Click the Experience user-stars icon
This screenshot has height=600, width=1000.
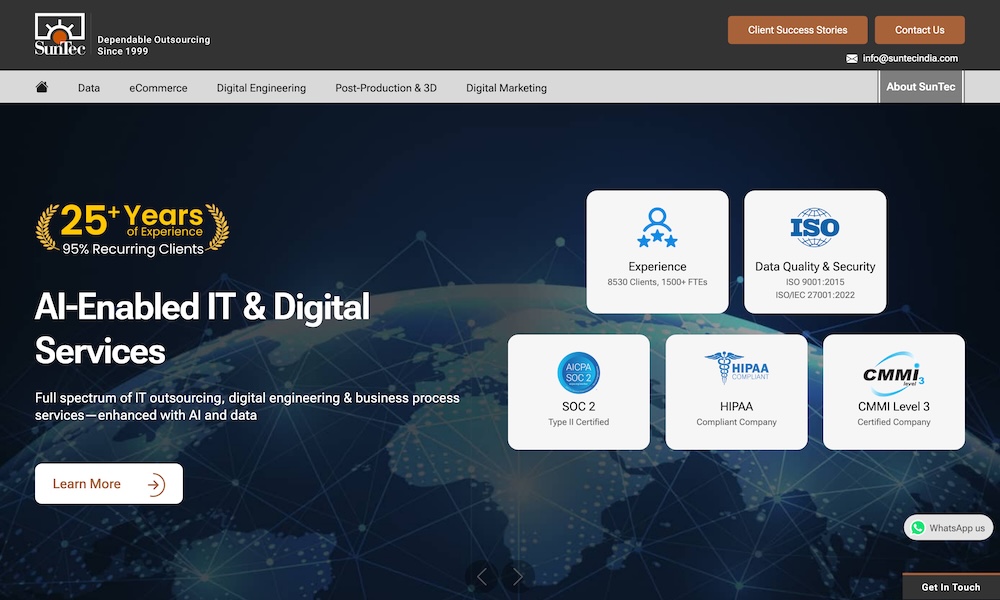coord(657,228)
